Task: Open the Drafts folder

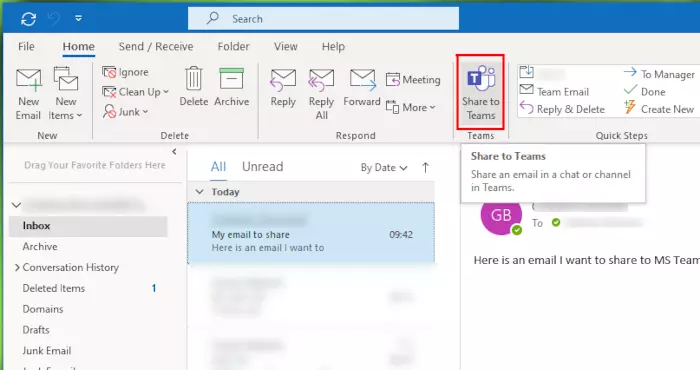Action: click(36, 330)
